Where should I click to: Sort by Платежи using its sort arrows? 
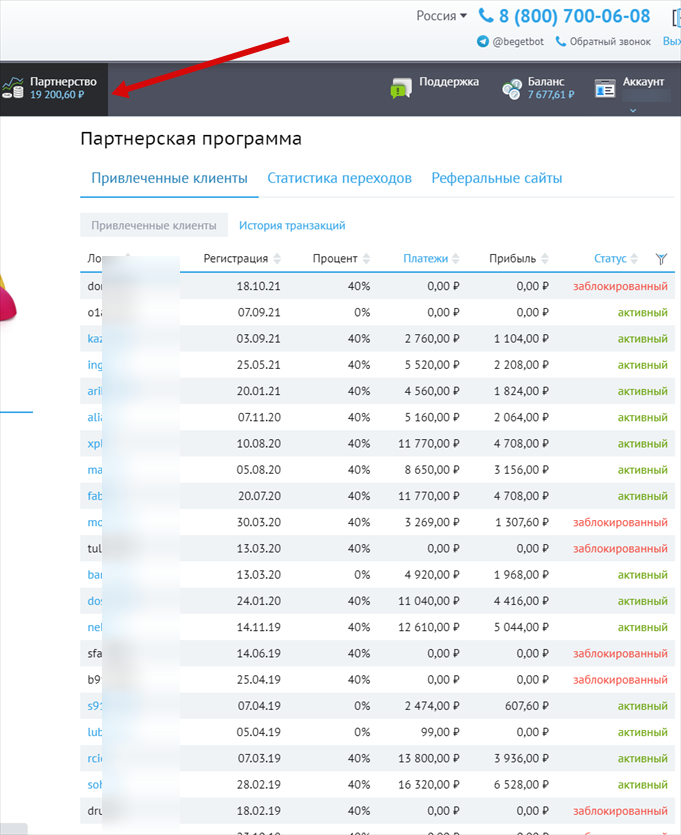(x=456, y=258)
